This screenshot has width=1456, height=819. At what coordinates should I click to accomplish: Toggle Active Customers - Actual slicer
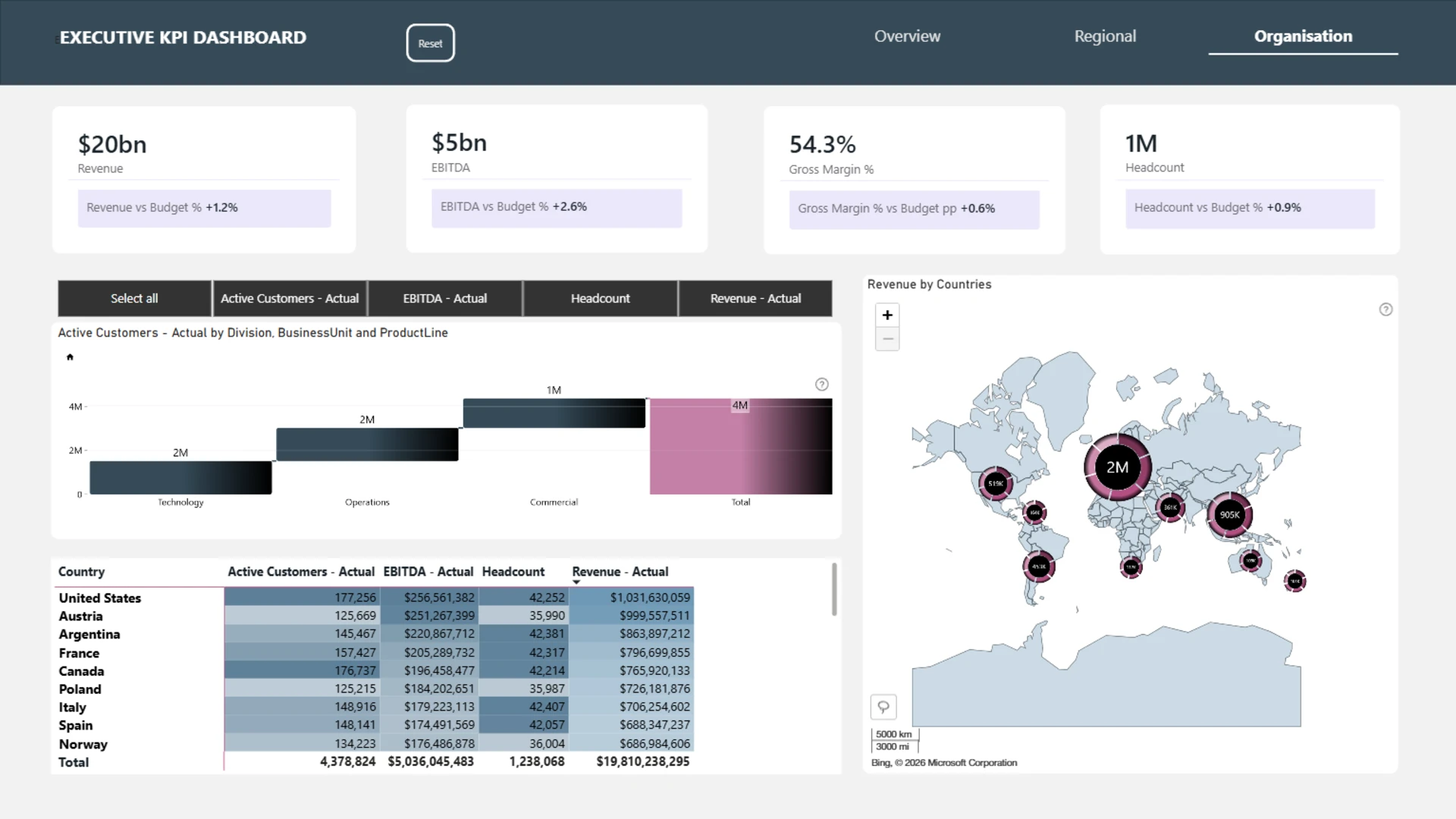[290, 299]
